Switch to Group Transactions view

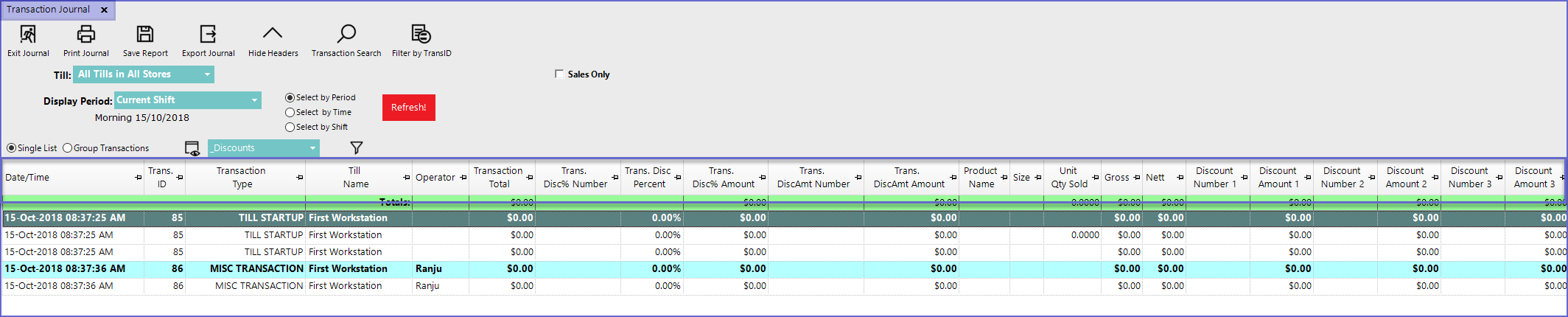(68, 148)
